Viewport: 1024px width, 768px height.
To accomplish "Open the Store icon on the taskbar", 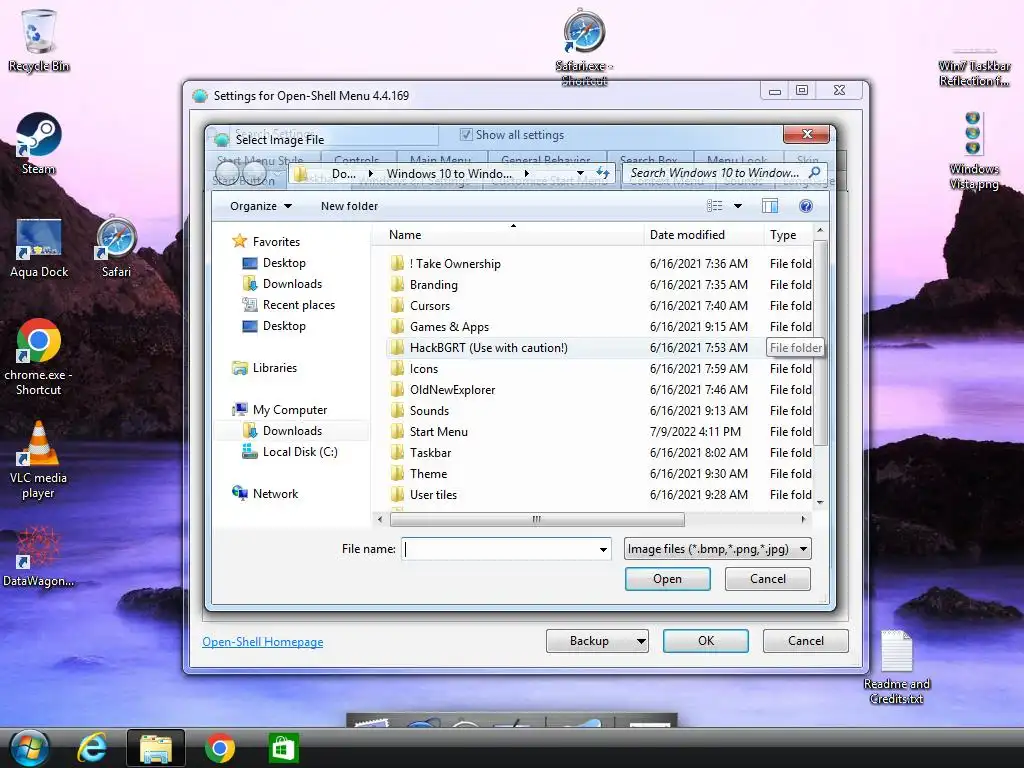I will click(283, 748).
